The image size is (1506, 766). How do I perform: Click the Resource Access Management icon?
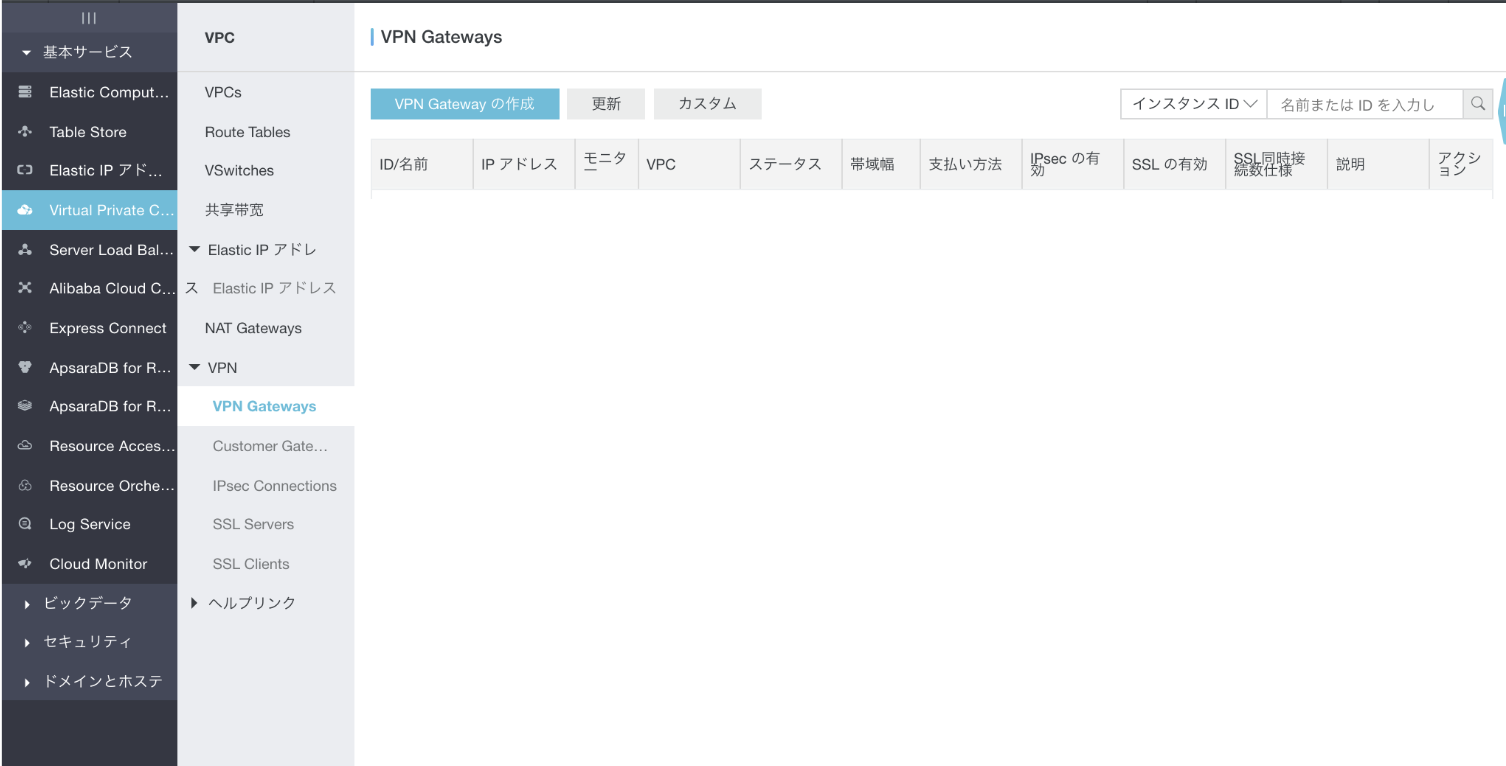click(x=25, y=446)
